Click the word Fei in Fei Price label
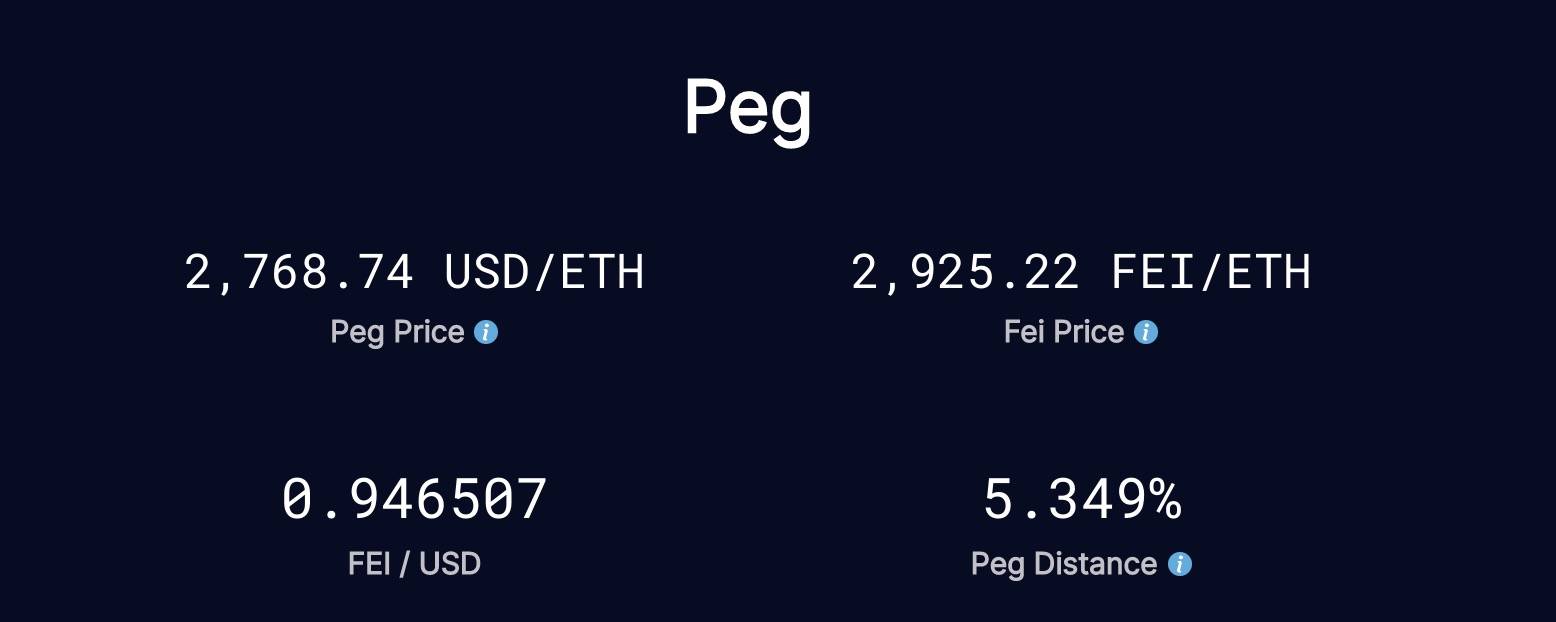The height and width of the screenshot is (622, 1556). click(1023, 332)
